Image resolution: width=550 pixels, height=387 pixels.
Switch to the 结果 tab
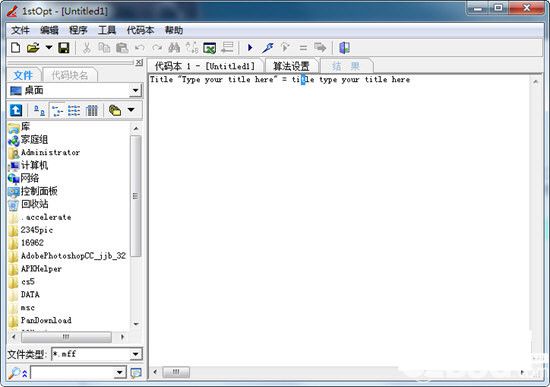pos(346,66)
